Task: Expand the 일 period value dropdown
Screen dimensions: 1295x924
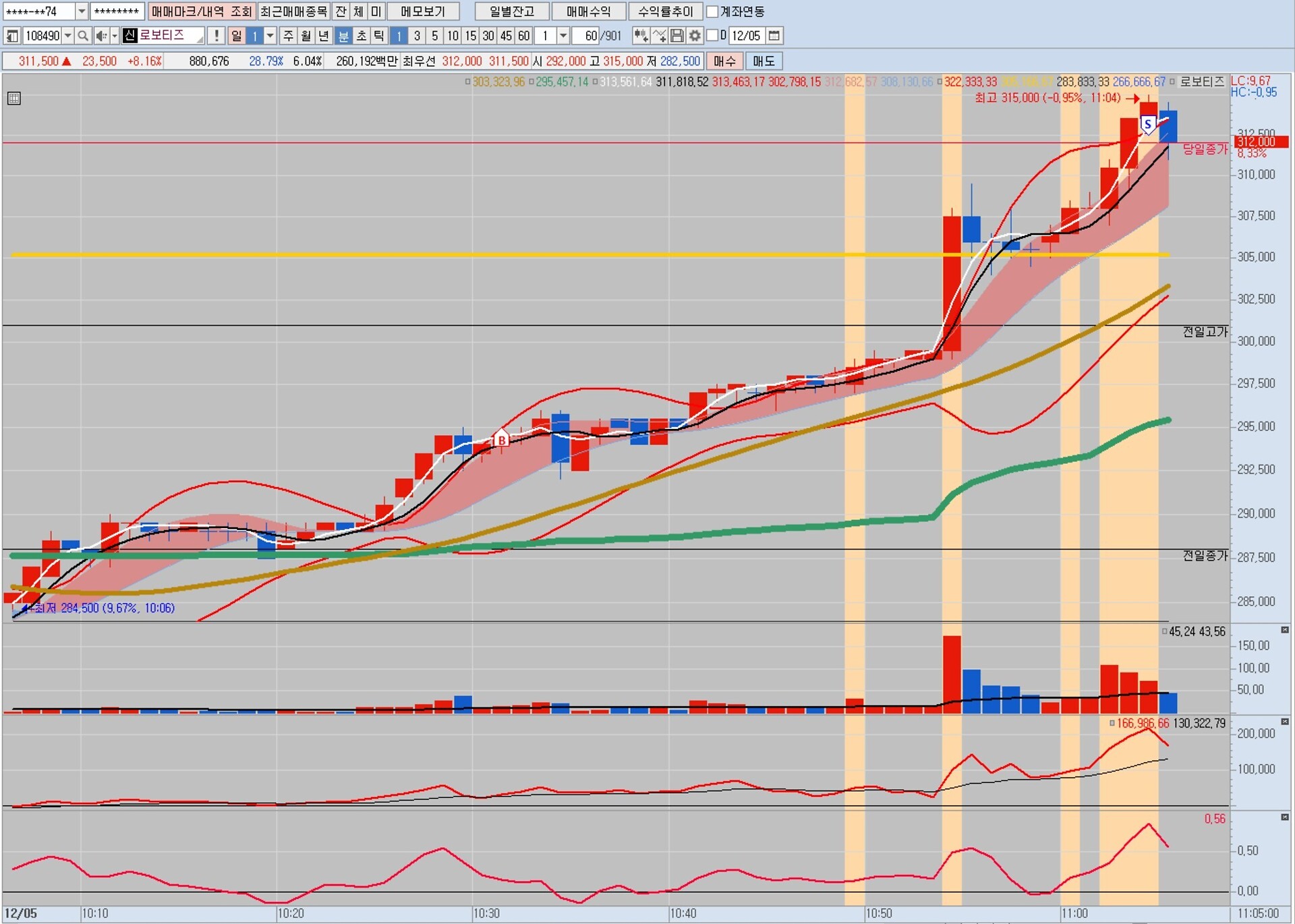Action: click(270, 36)
